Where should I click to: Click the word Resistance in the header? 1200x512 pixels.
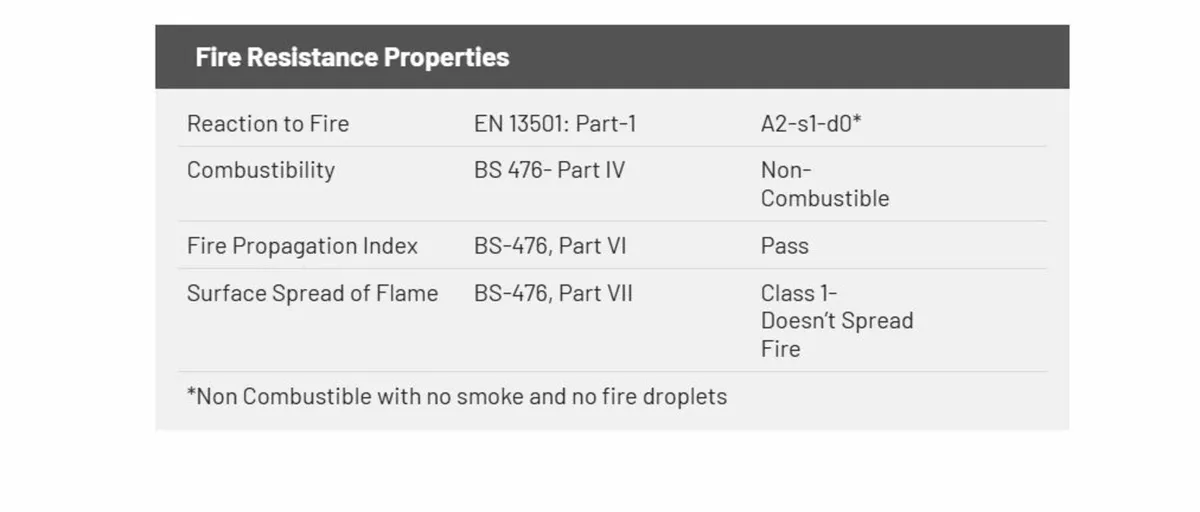tap(311, 57)
